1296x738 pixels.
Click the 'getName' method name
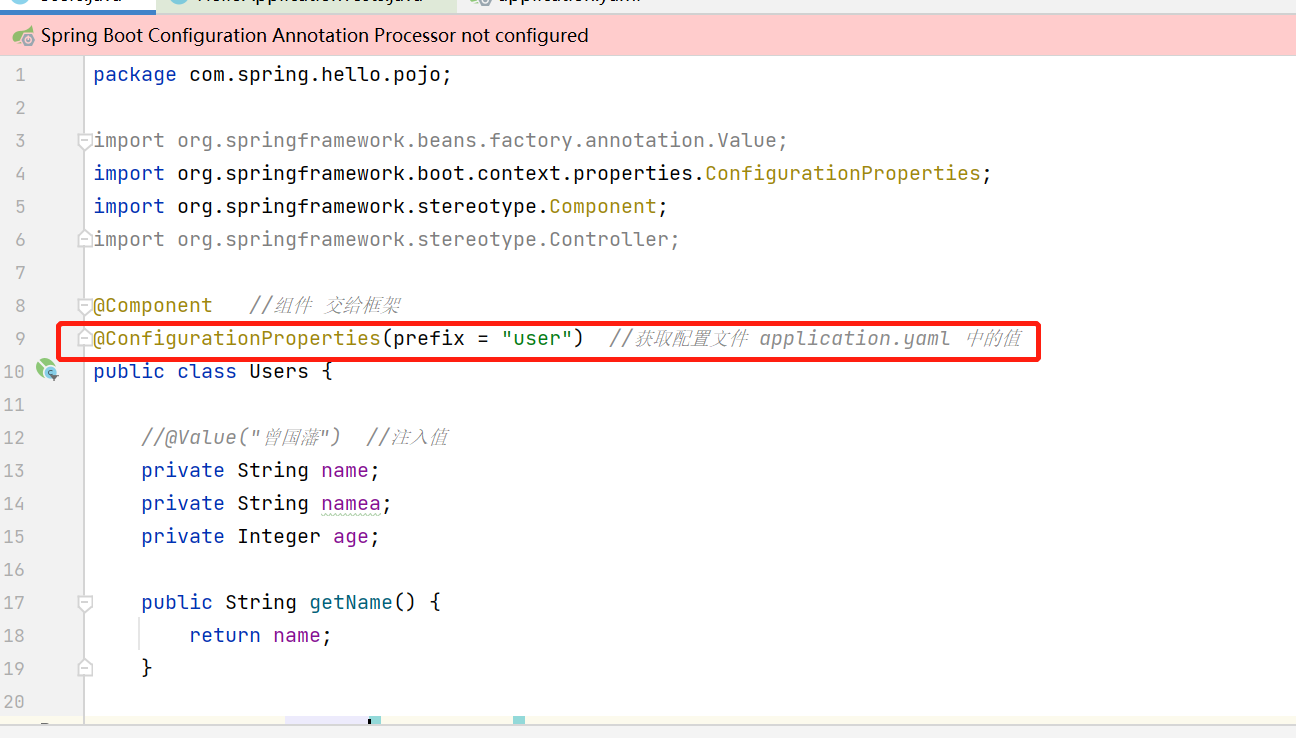(x=351, y=602)
